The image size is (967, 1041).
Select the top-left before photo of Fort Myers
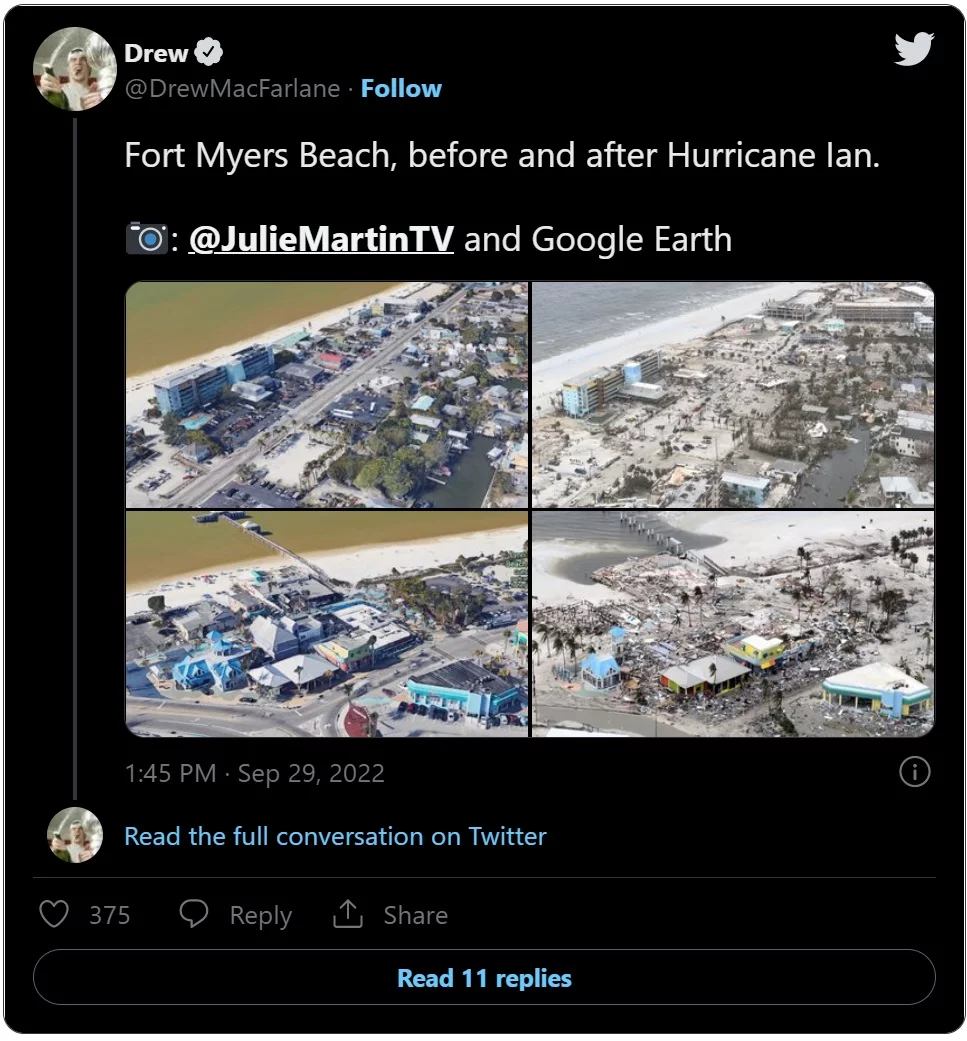(326, 394)
